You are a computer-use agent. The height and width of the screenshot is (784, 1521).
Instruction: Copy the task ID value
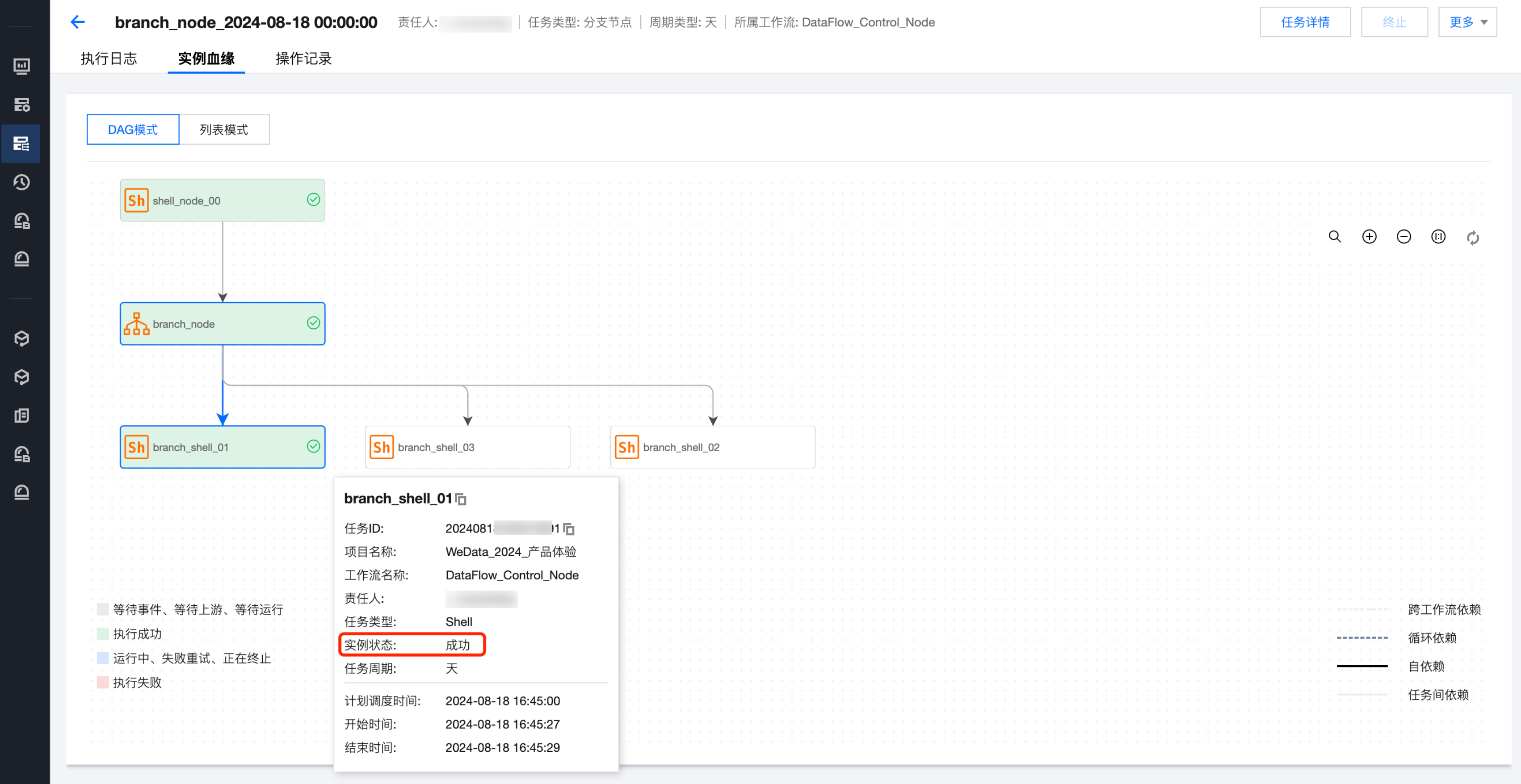(x=569, y=529)
